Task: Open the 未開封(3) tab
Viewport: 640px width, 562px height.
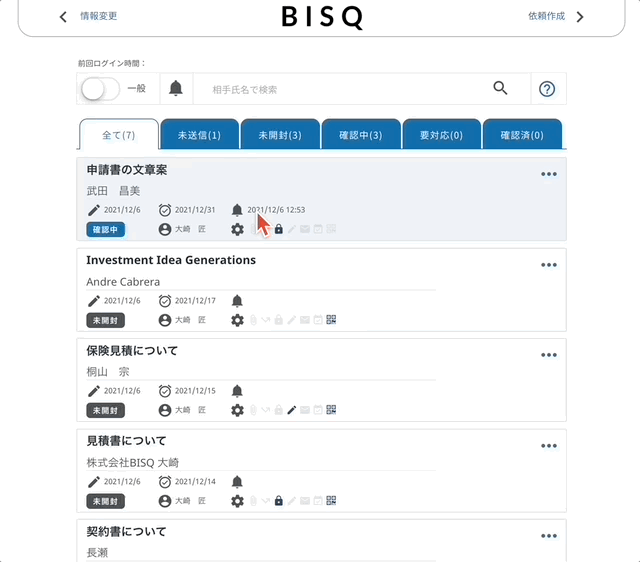Action: pos(279,135)
